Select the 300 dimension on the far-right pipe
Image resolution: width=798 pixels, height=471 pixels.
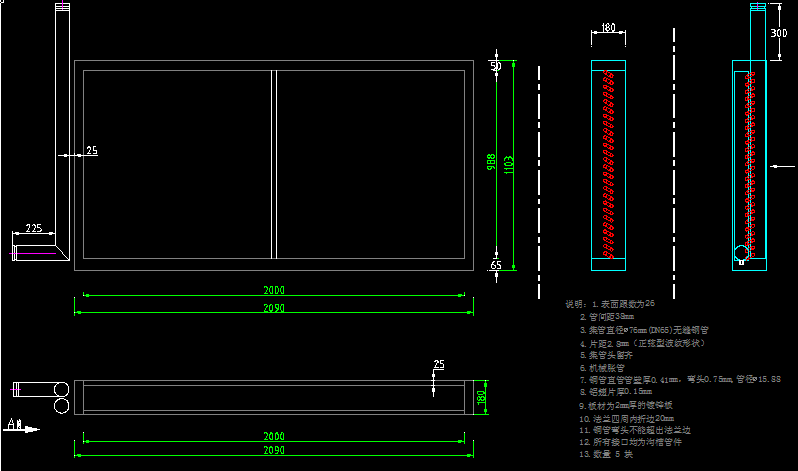pos(778,34)
